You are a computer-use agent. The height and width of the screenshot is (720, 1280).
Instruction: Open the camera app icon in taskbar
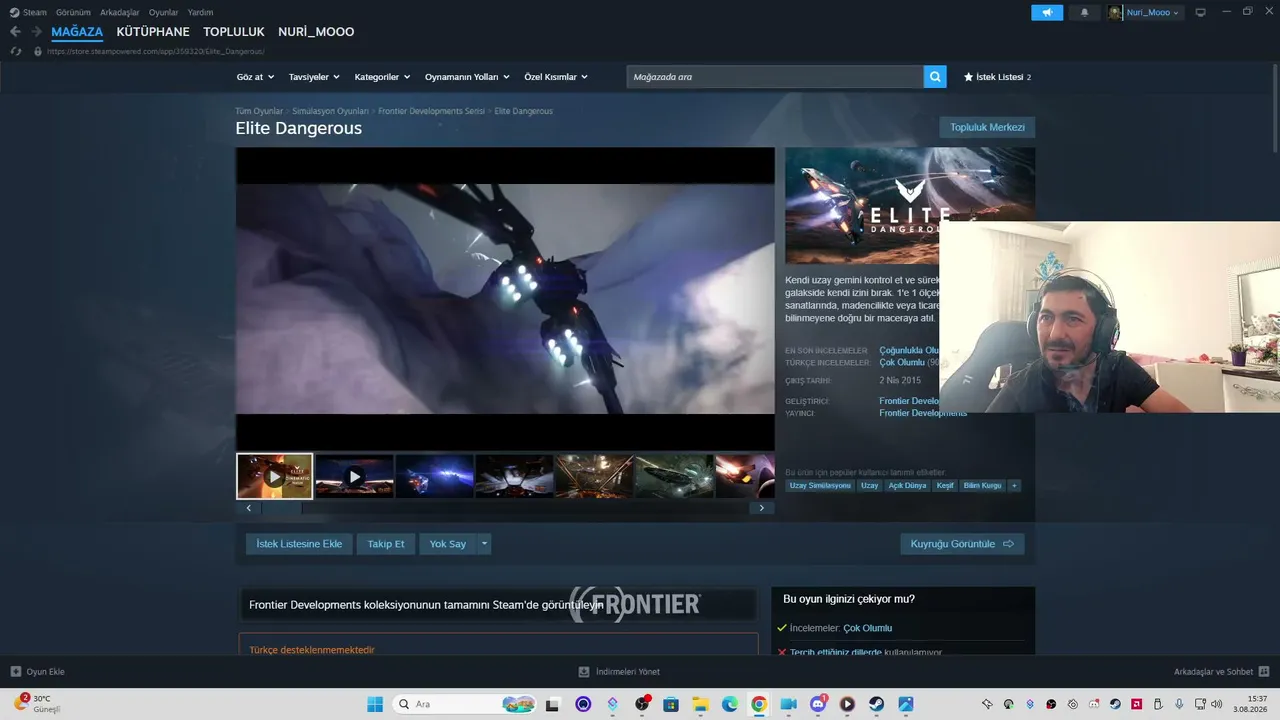789,704
